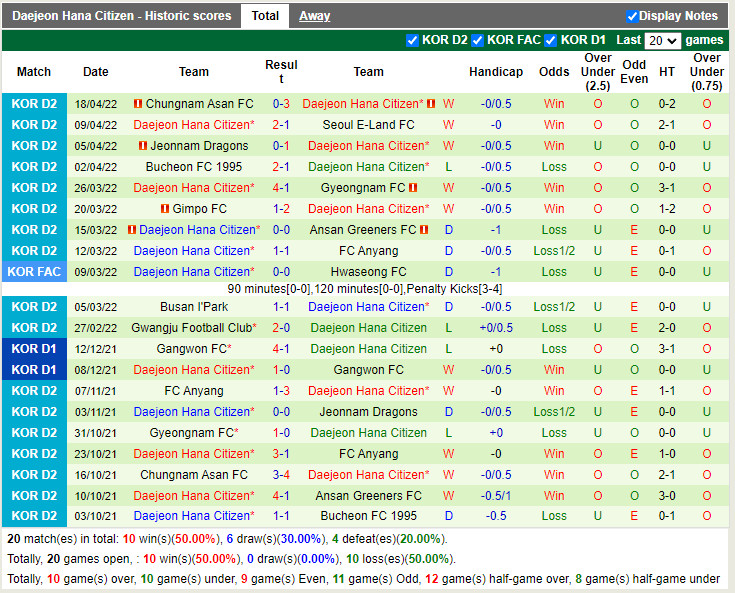Open Busan I'Park team link
This screenshot has width=735, height=593.
[194, 307]
